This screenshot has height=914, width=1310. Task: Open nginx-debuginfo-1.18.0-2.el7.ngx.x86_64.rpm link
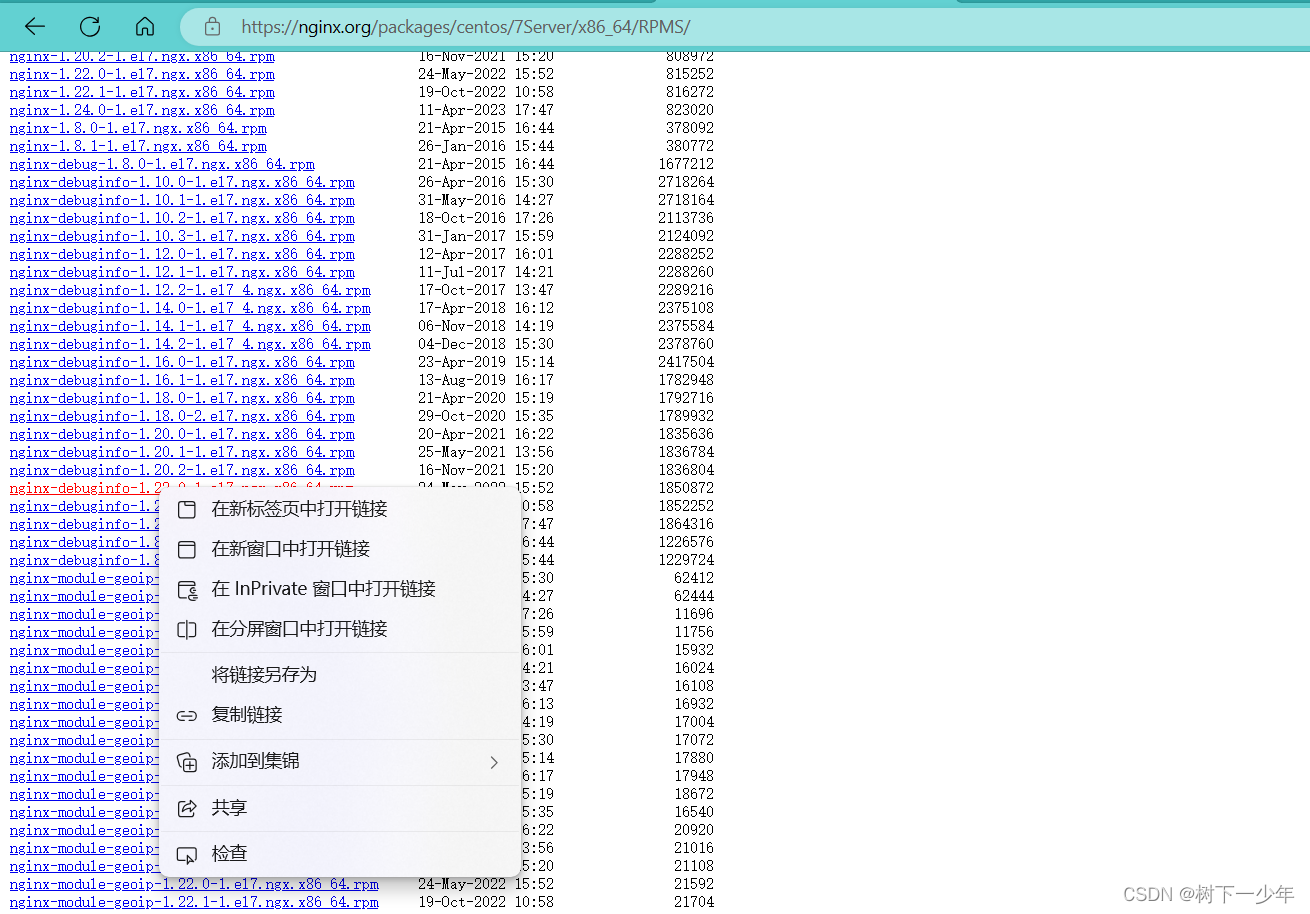pyautogui.click(x=182, y=416)
